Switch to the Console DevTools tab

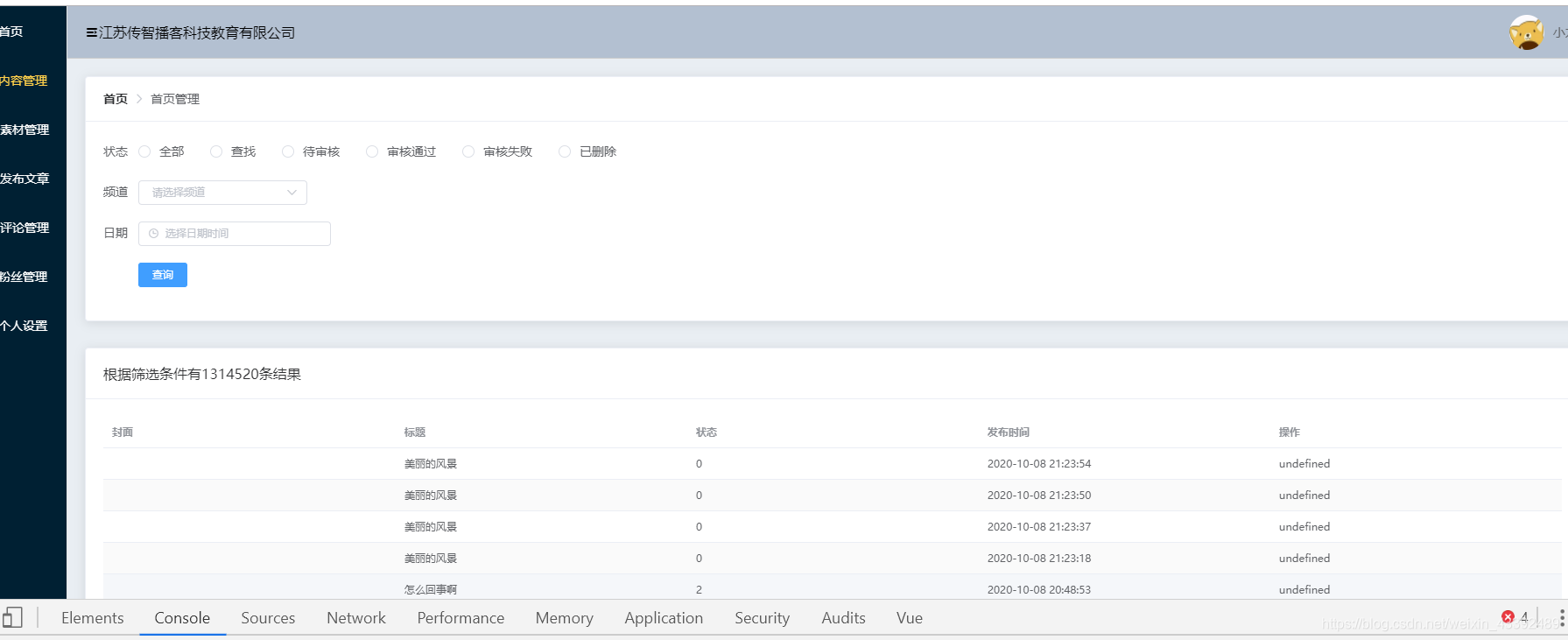pyautogui.click(x=182, y=617)
